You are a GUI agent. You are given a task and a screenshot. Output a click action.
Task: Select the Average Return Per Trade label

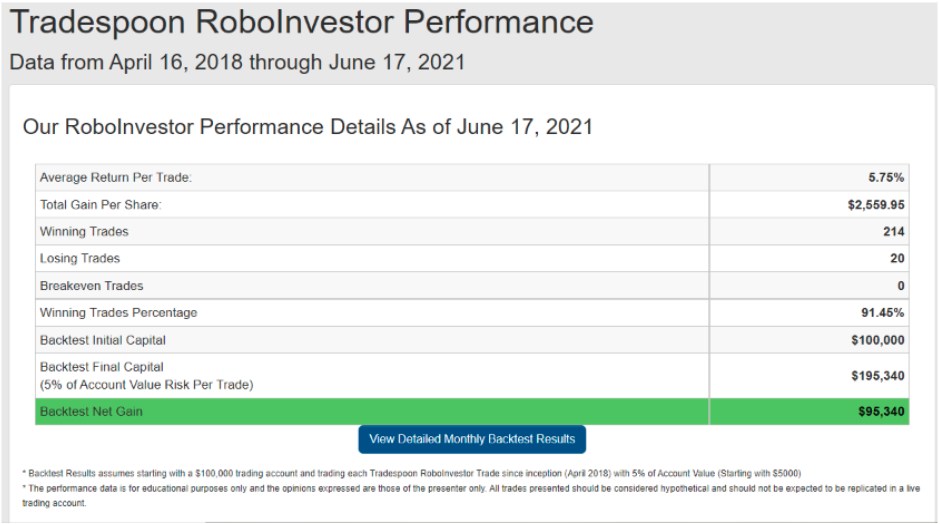tap(116, 177)
